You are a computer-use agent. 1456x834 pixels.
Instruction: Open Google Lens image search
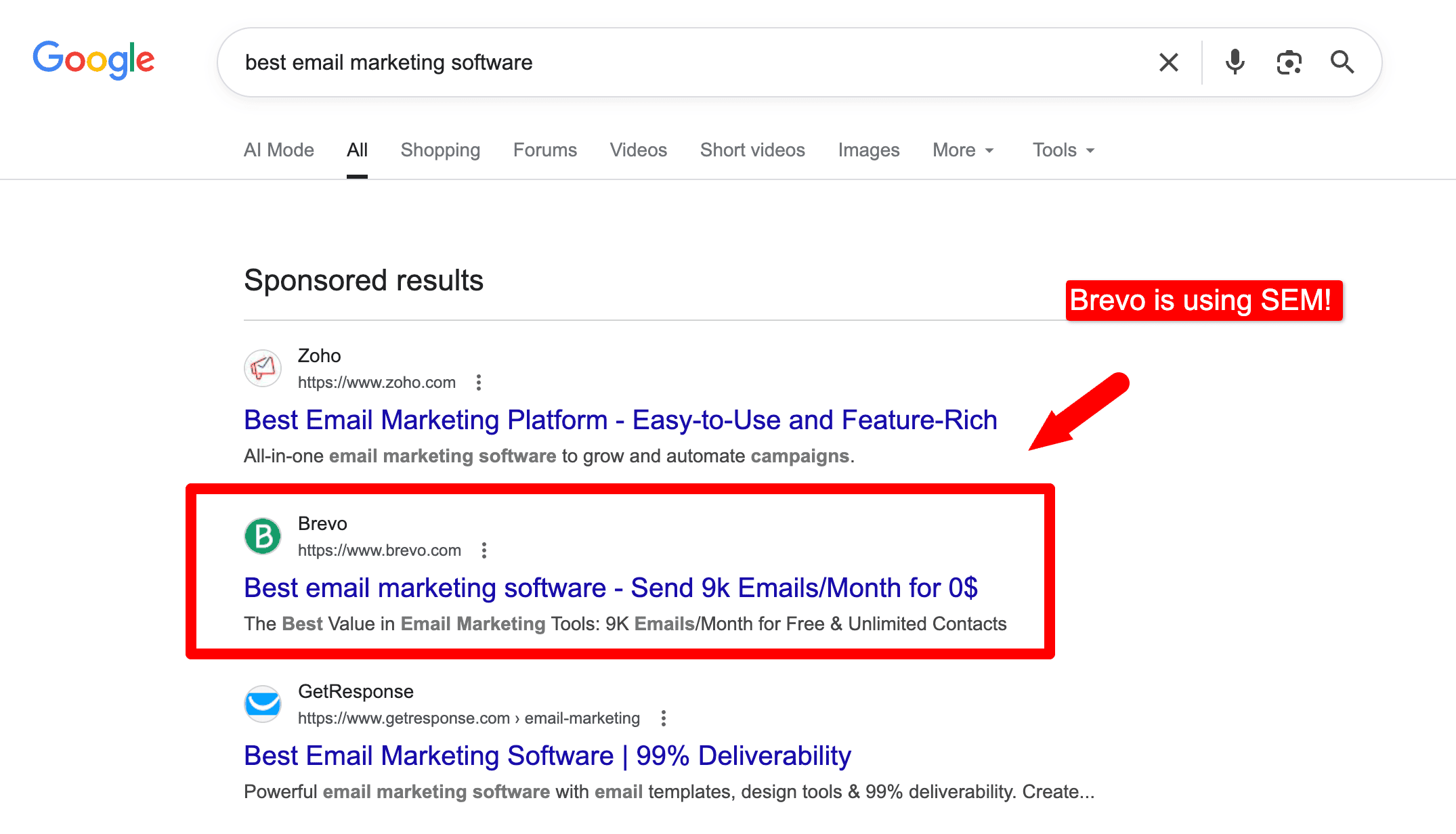pyautogui.click(x=1289, y=62)
